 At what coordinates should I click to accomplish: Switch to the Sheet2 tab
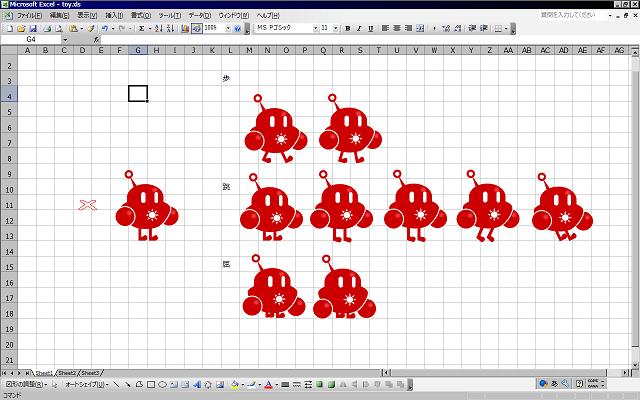click(x=67, y=372)
